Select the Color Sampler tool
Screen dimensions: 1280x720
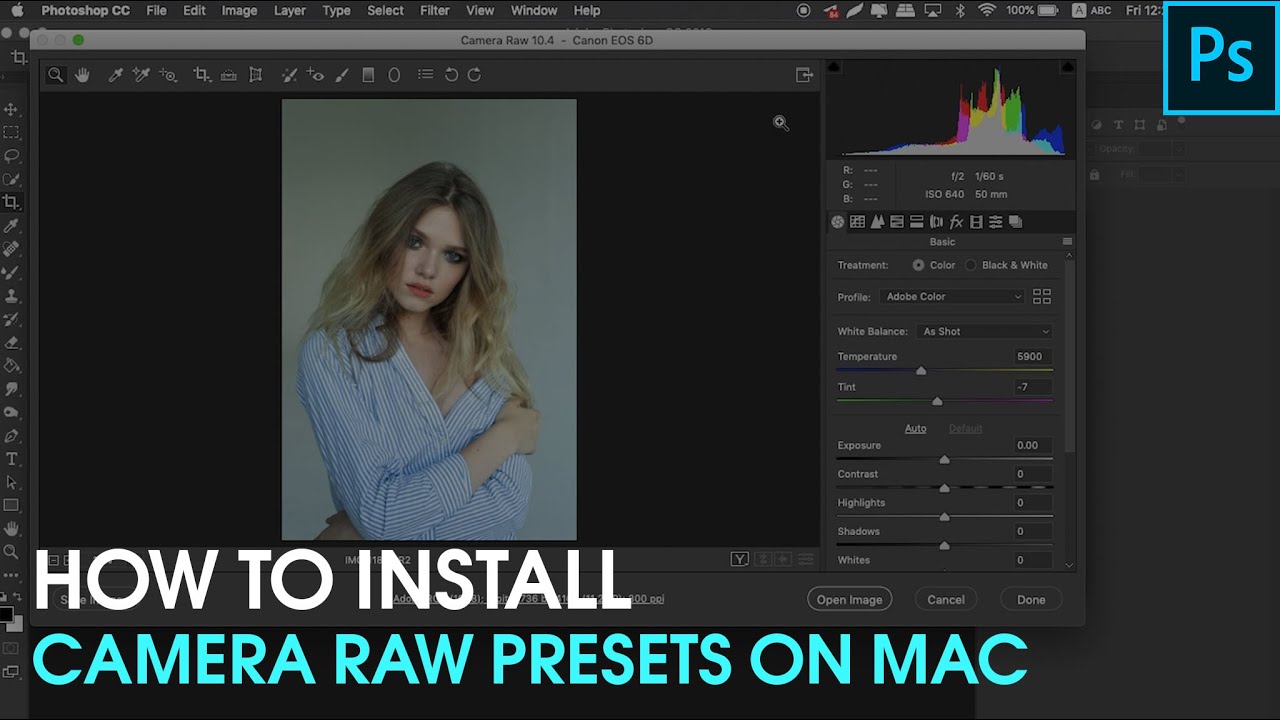142,75
